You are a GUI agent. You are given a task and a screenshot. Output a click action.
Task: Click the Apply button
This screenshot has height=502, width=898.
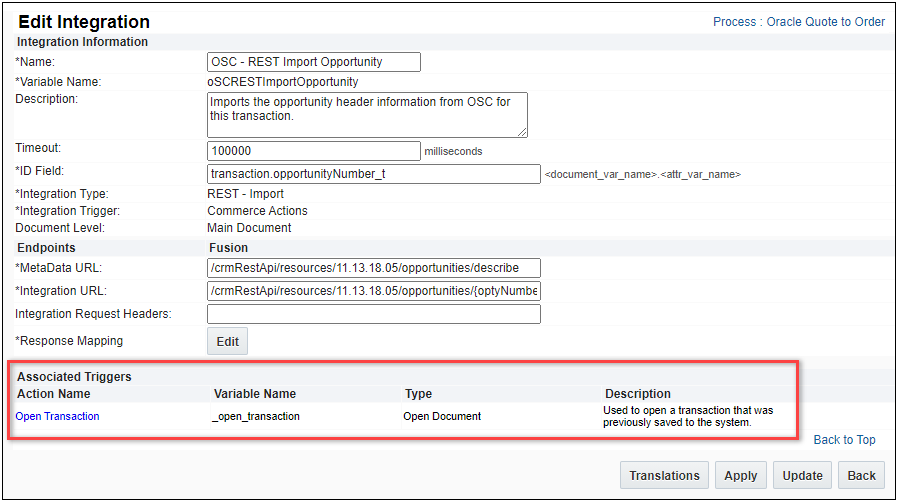741,476
